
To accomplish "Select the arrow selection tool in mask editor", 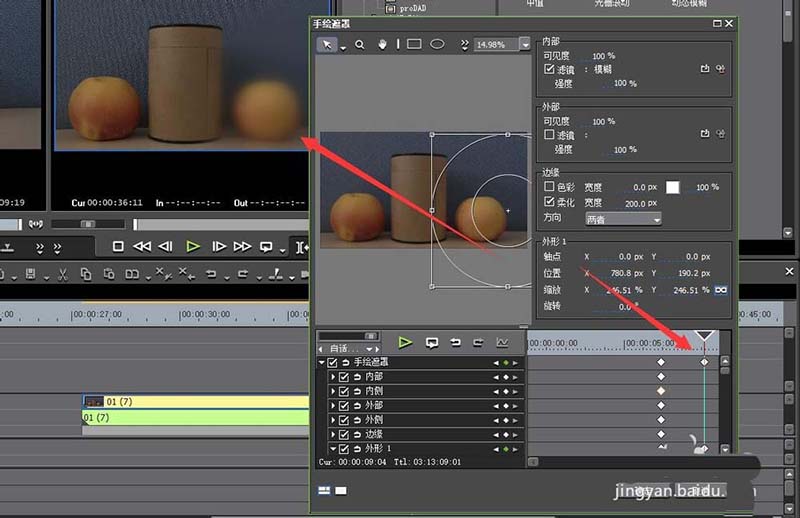I will click(x=327, y=44).
